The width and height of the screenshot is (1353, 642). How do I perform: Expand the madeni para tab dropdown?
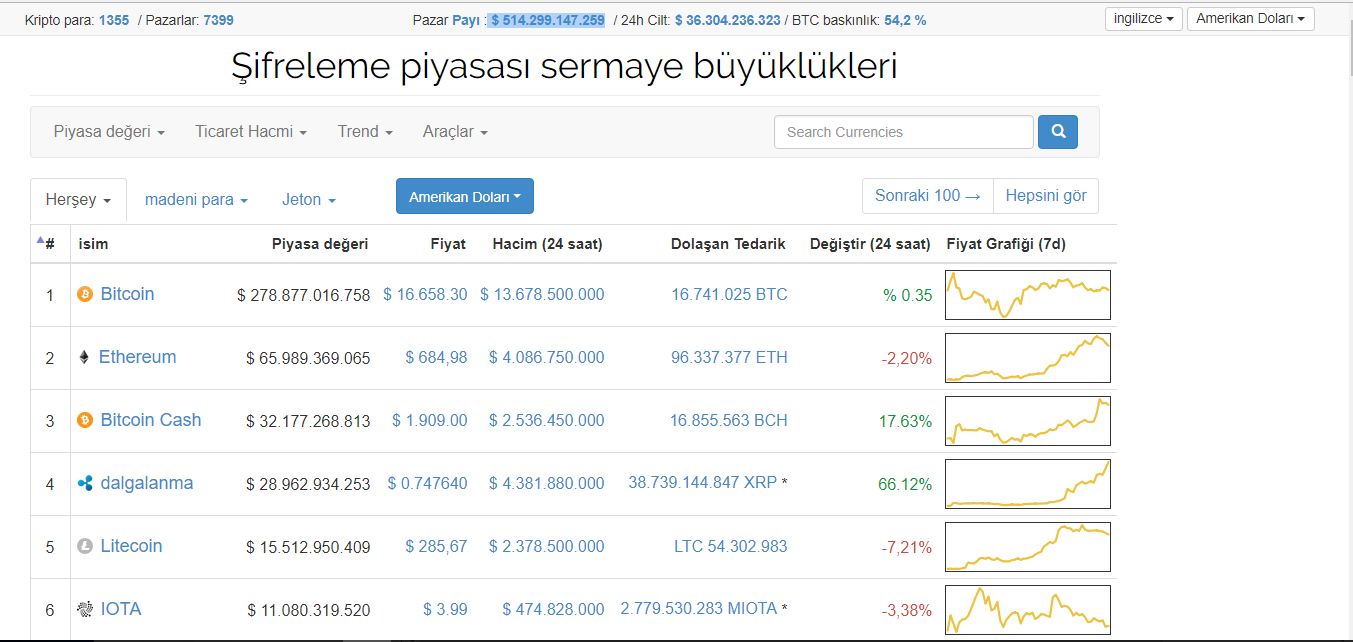point(196,200)
